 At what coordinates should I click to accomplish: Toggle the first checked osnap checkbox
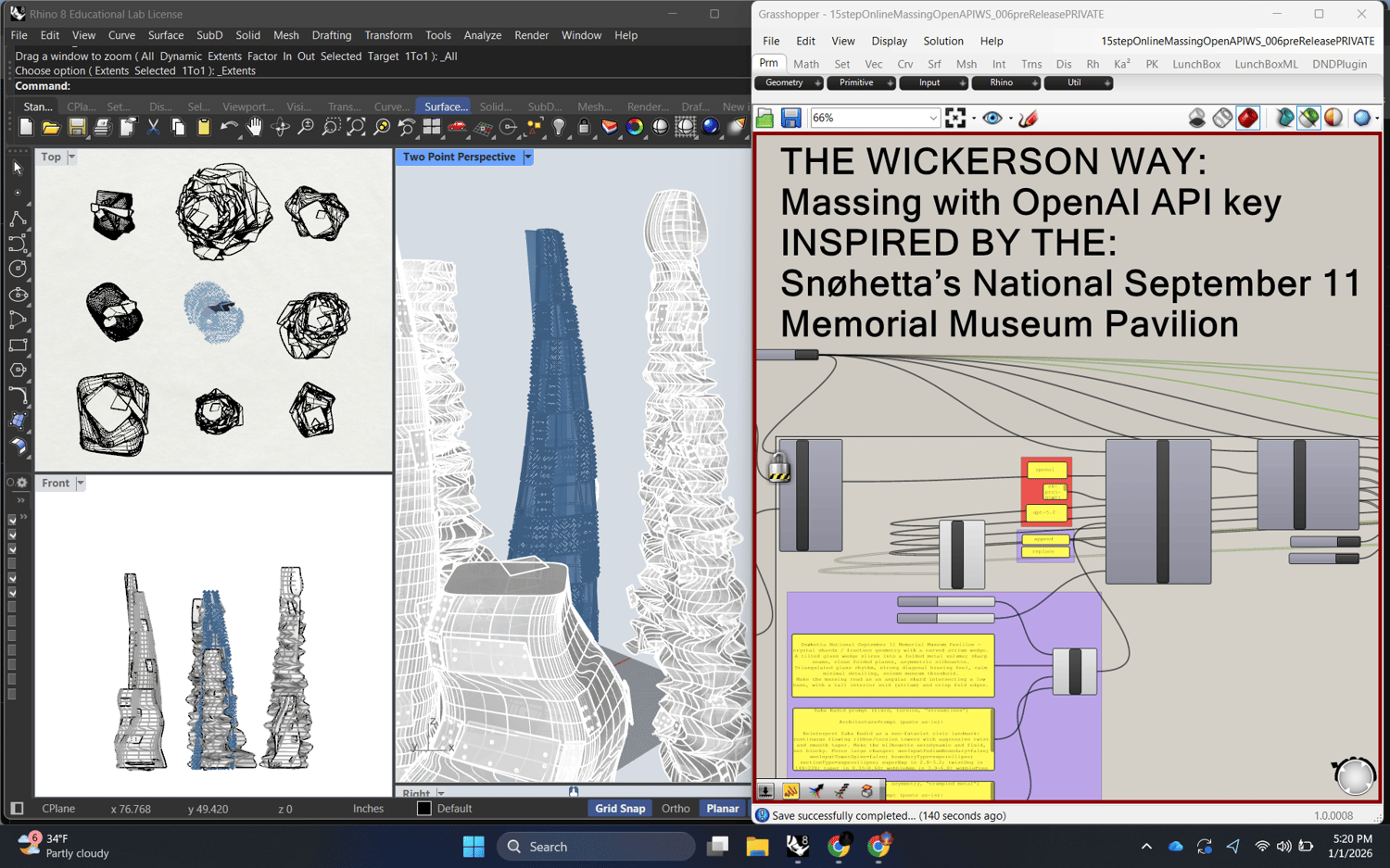[12, 520]
